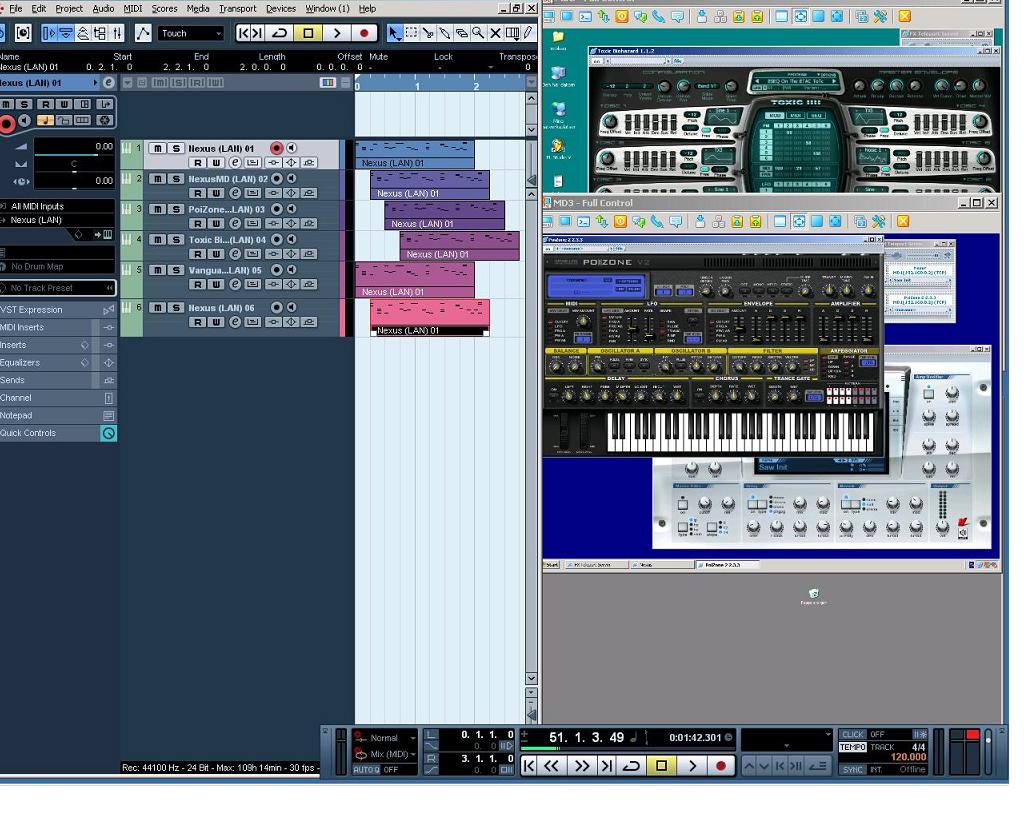Screen dimensions: 1024x820
Task: Toggle monitor on Vangua...LAN) 05 track
Action: point(292,270)
